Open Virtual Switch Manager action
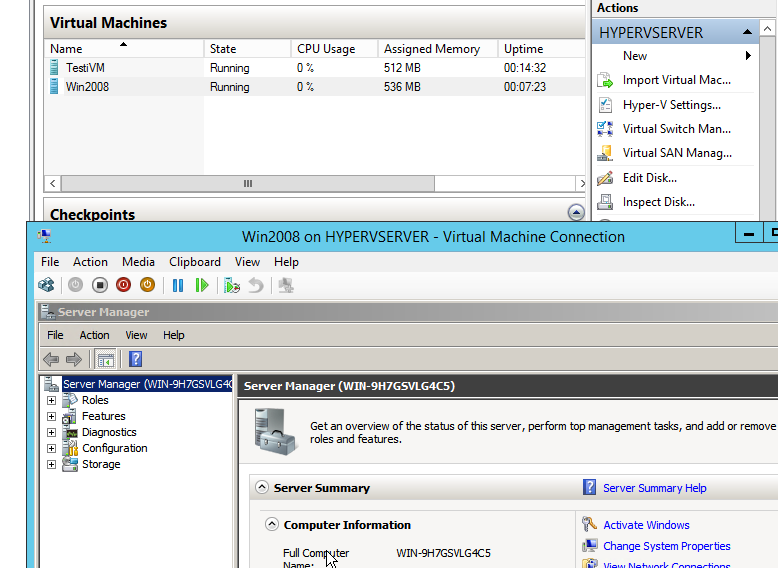 [x=677, y=129]
